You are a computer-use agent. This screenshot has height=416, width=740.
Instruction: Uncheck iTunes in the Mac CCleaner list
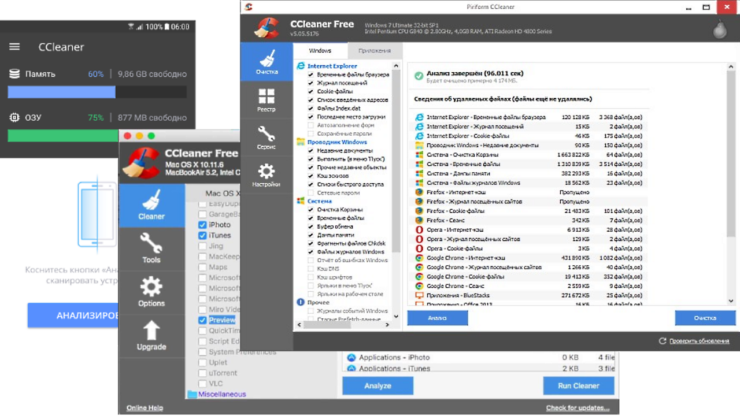click(x=202, y=235)
